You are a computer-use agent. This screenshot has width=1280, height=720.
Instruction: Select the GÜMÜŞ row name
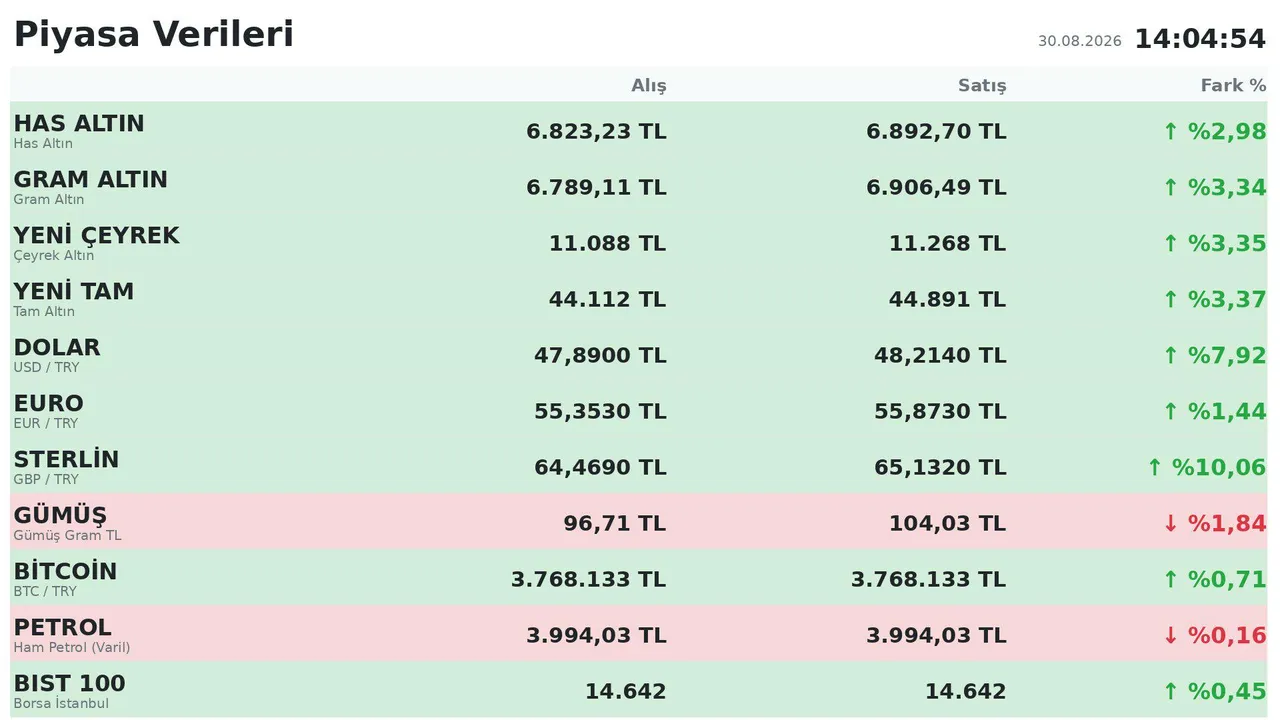pos(60,515)
